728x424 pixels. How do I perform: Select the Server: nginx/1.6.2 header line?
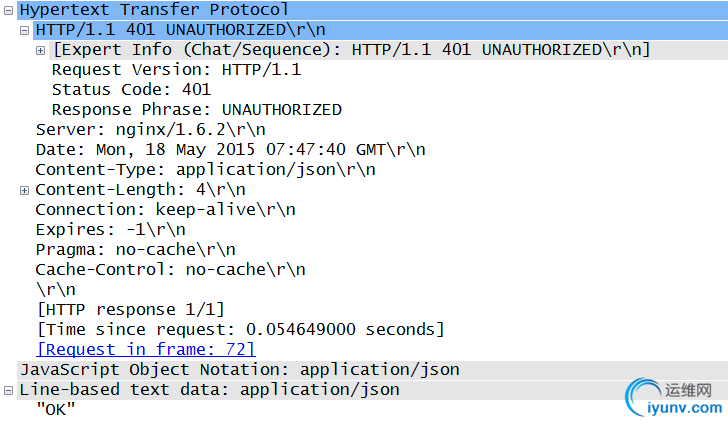pos(150,130)
